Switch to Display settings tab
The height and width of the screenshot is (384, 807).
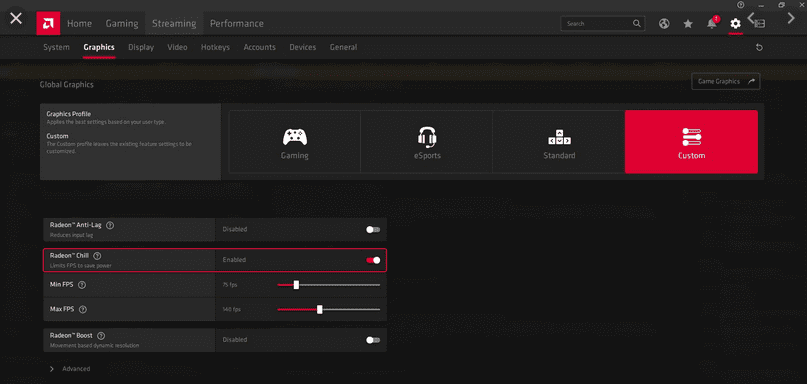pyautogui.click(x=141, y=47)
